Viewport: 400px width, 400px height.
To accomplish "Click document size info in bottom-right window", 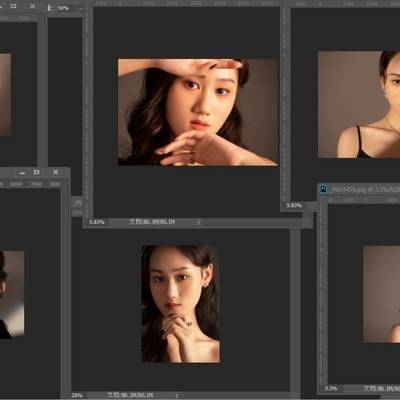I will tap(382, 389).
